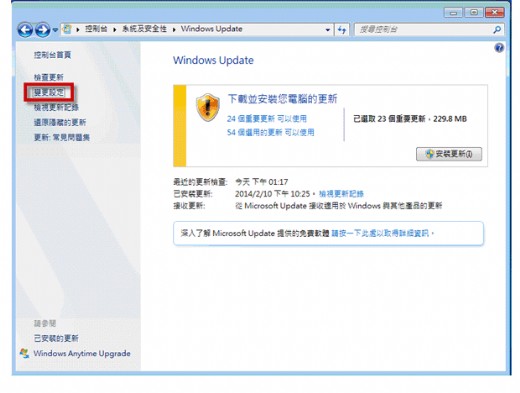
Task: Click the yellow warning shield icon
Action: (208, 107)
